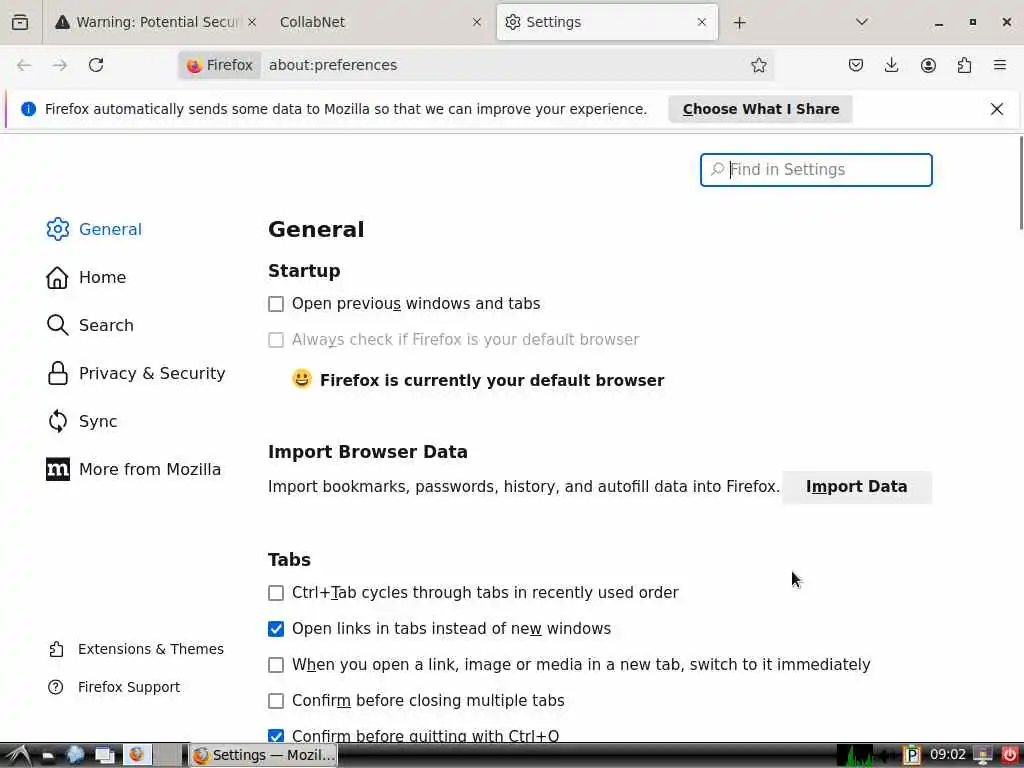Open the Downloads panel
The image size is (1024, 768).
(891, 65)
